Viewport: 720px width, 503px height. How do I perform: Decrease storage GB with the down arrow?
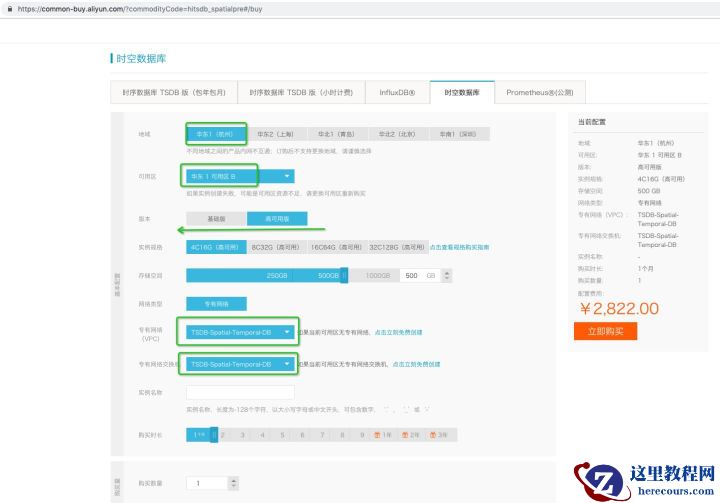pyautogui.click(x=446, y=278)
